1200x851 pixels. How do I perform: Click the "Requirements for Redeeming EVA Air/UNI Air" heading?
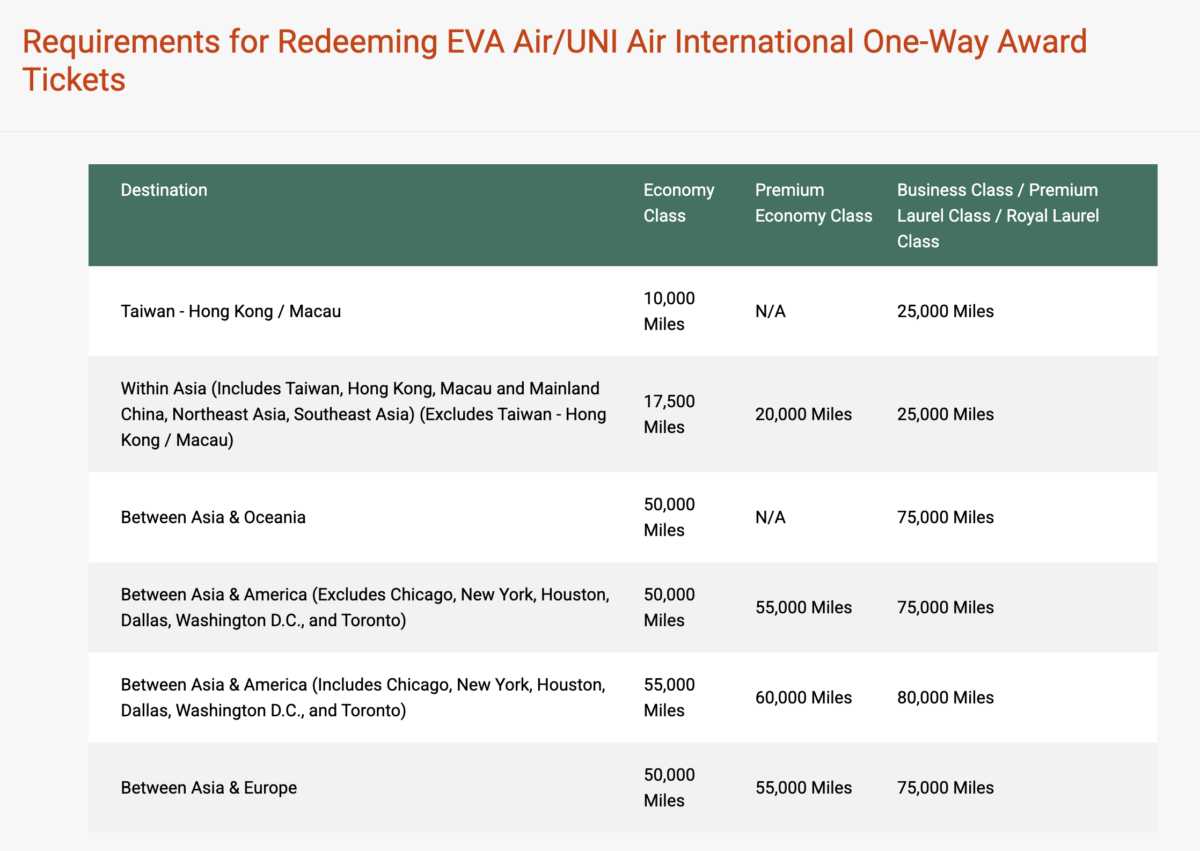[x=554, y=60]
